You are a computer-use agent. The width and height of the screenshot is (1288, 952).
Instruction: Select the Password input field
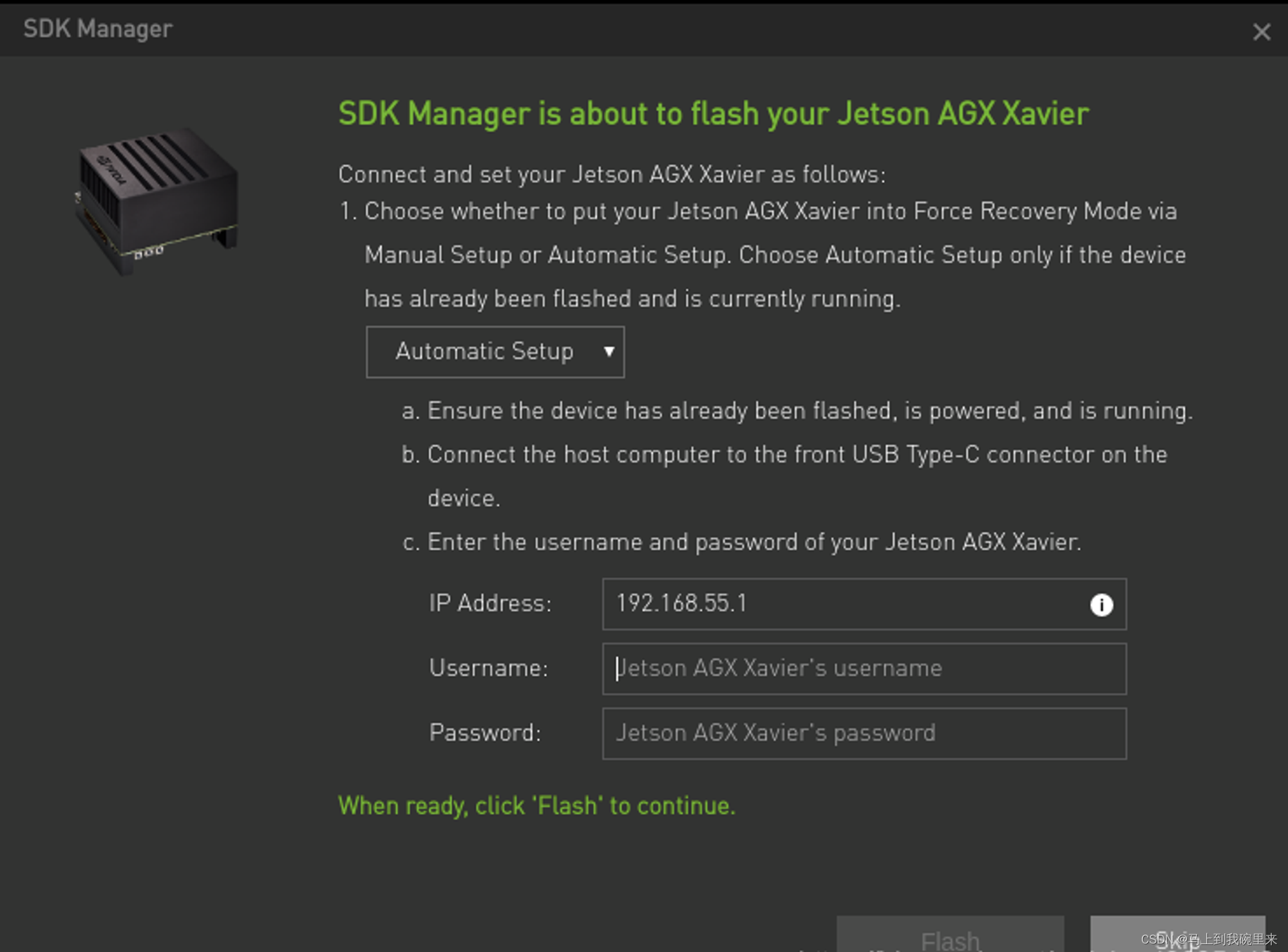863,734
